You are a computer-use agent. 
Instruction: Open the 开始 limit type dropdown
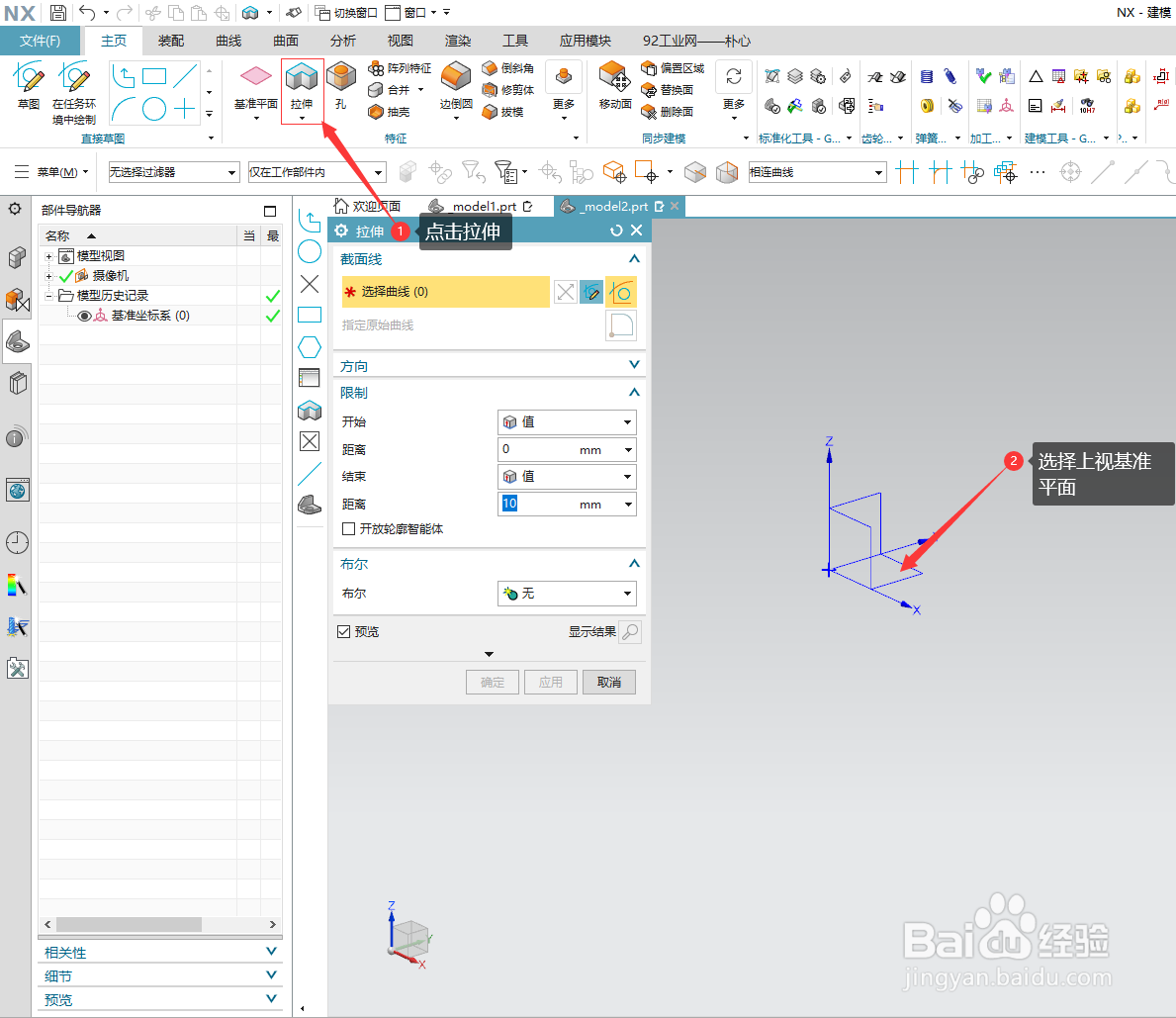click(567, 422)
